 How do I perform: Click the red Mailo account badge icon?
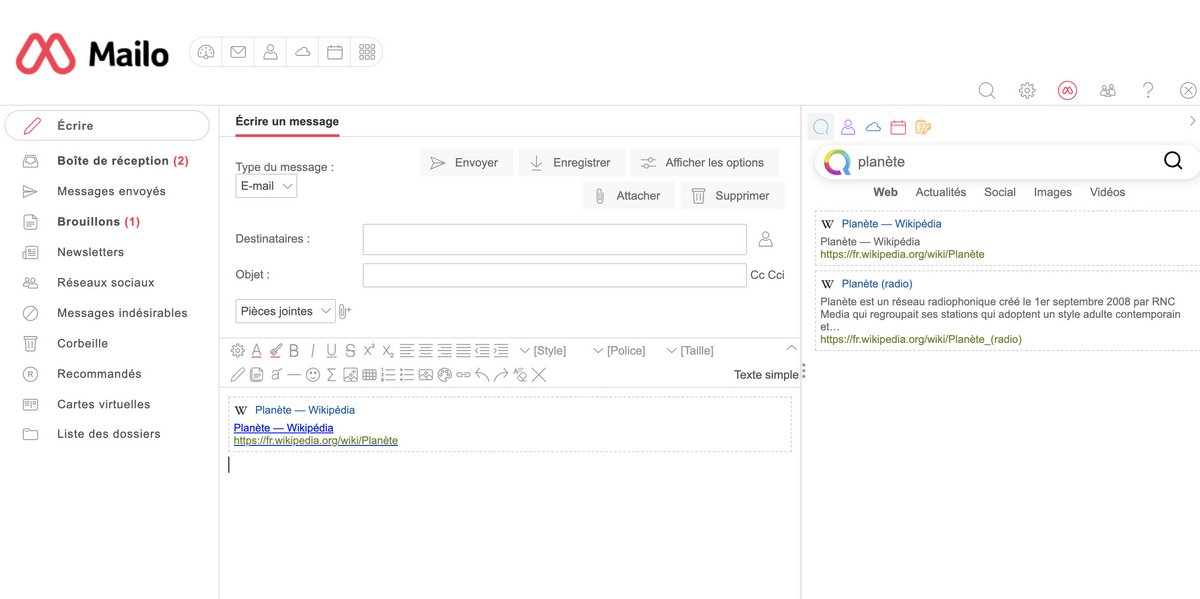pyautogui.click(x=1067, y=90)
